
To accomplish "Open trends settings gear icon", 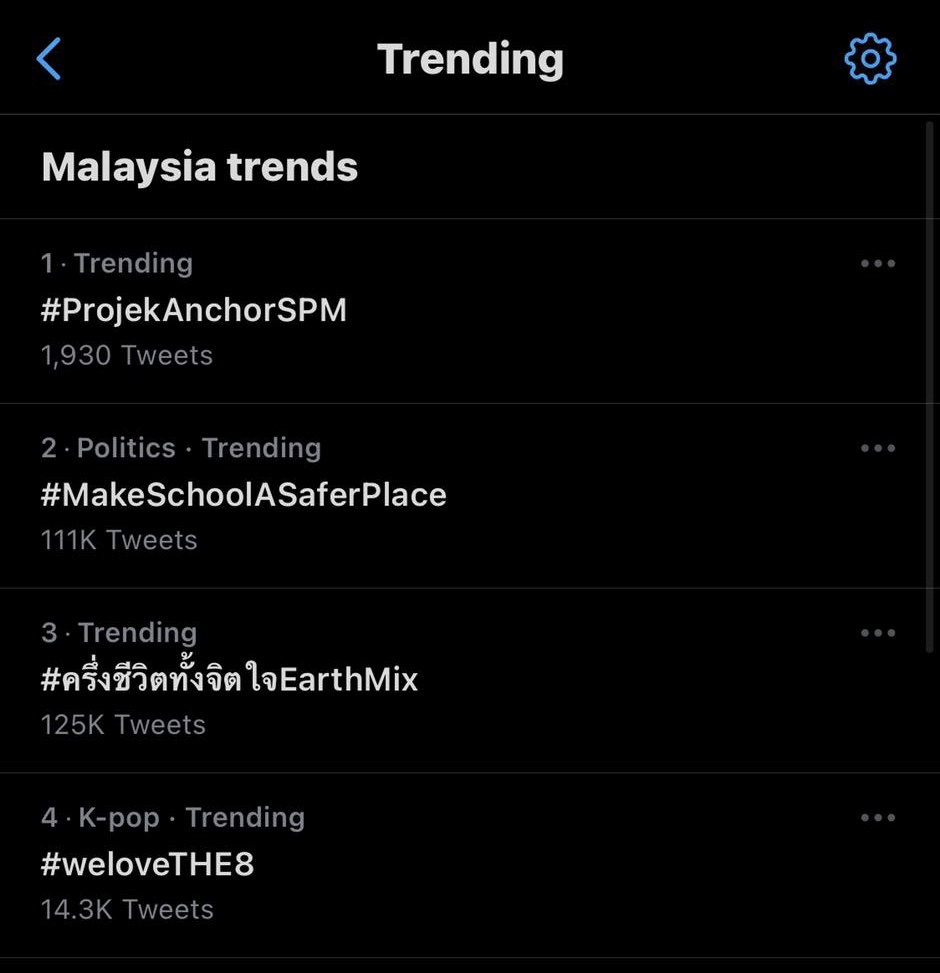I will 870,59.
